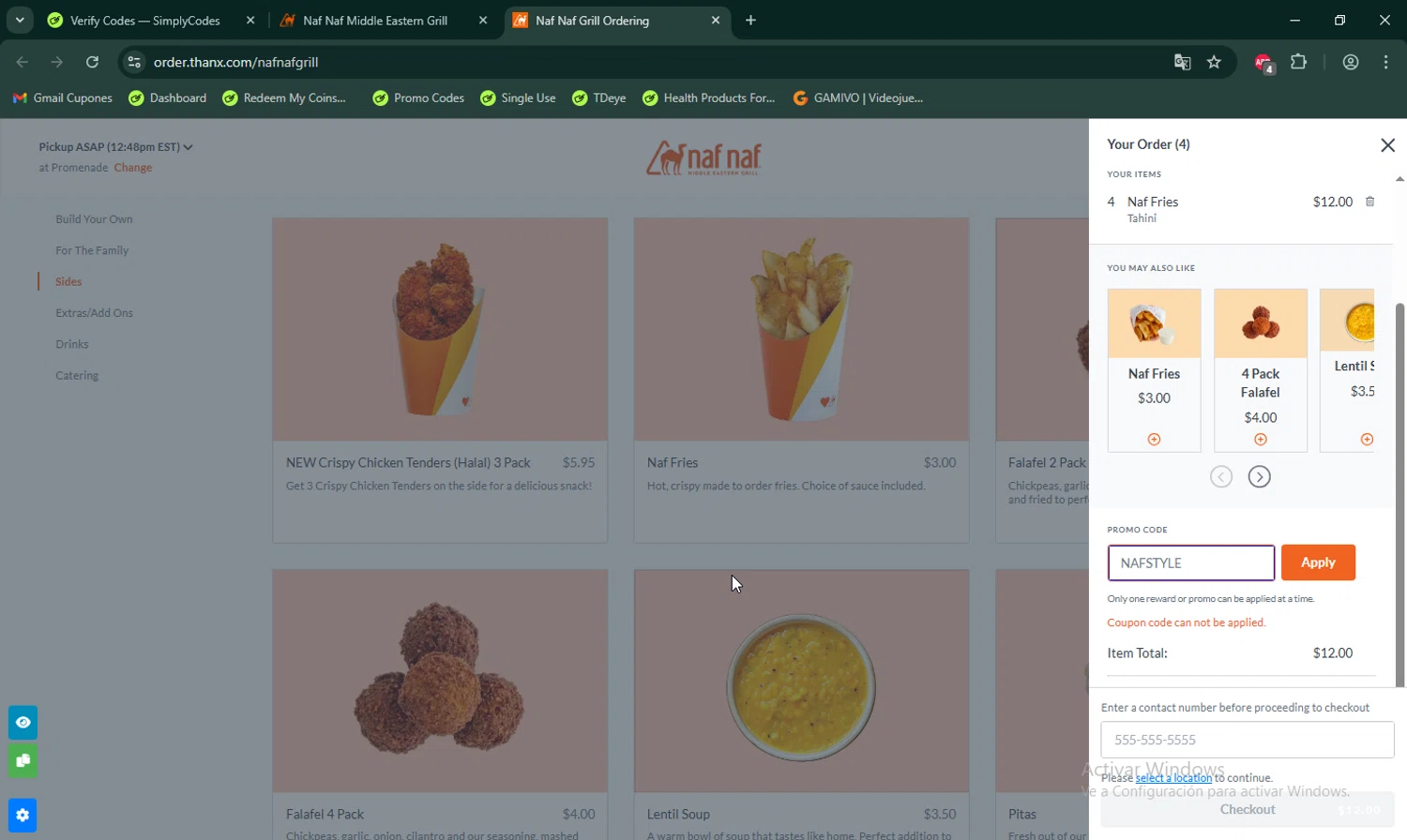
Task: Open Chrome three-dot menu
Action: (x=1385, y=62)
